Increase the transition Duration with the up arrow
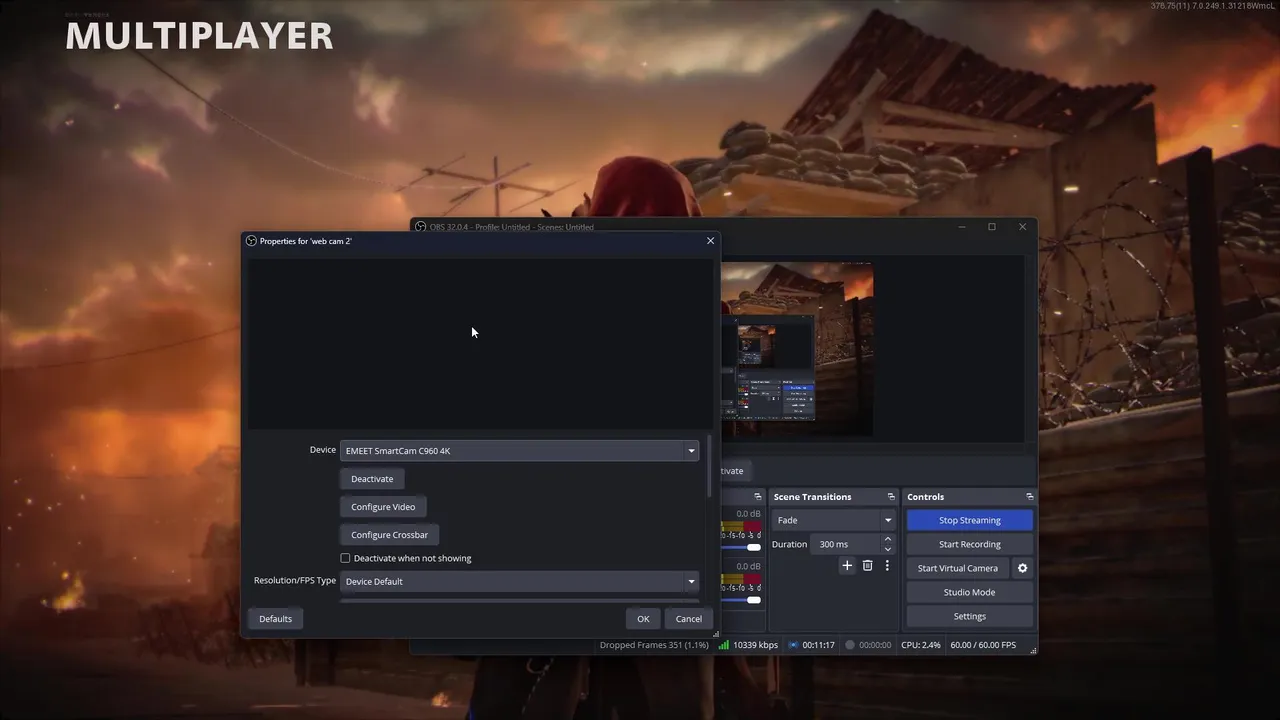Screen dimensions: 1280x720 [887, 539]
